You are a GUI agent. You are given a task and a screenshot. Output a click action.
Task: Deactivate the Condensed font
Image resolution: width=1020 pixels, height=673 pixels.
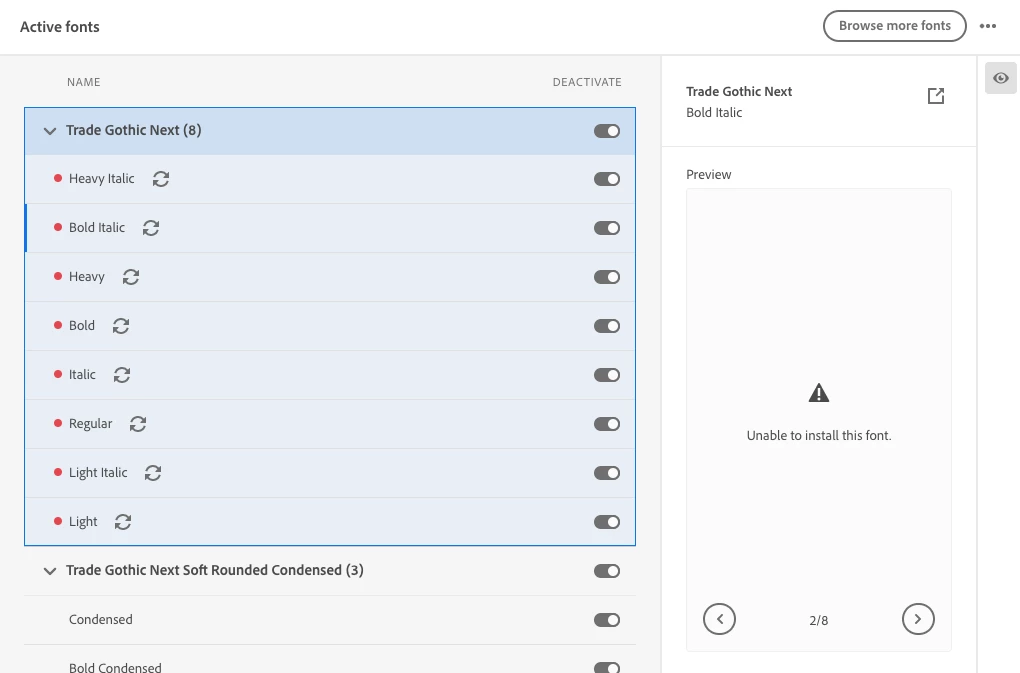point(606,620)
